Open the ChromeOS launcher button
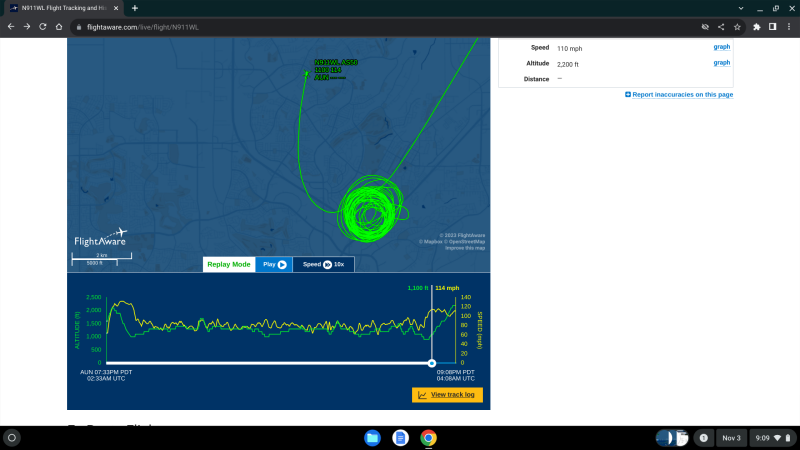 (12, 438)
